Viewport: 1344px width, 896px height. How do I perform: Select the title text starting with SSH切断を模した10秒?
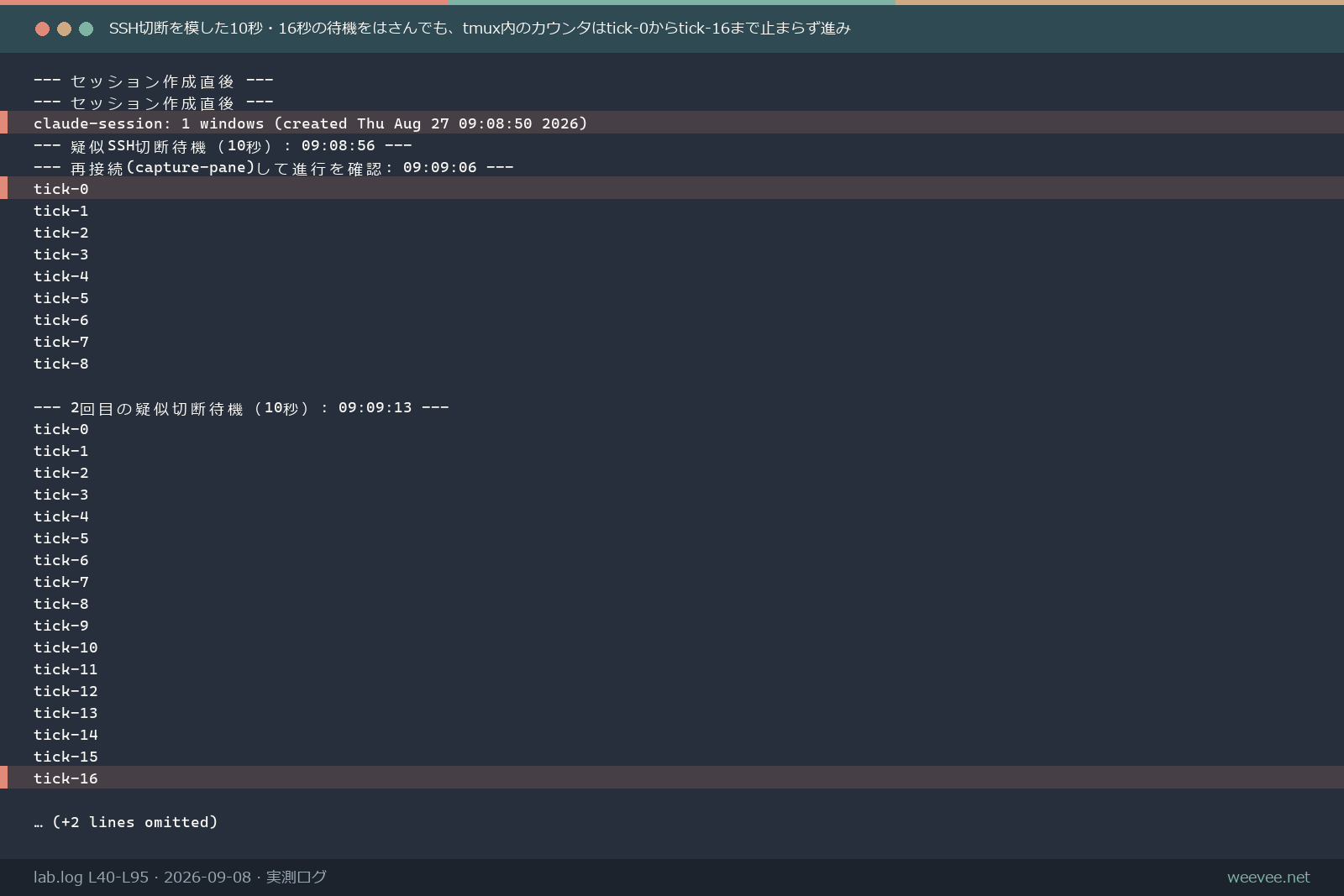click(480, 29)
